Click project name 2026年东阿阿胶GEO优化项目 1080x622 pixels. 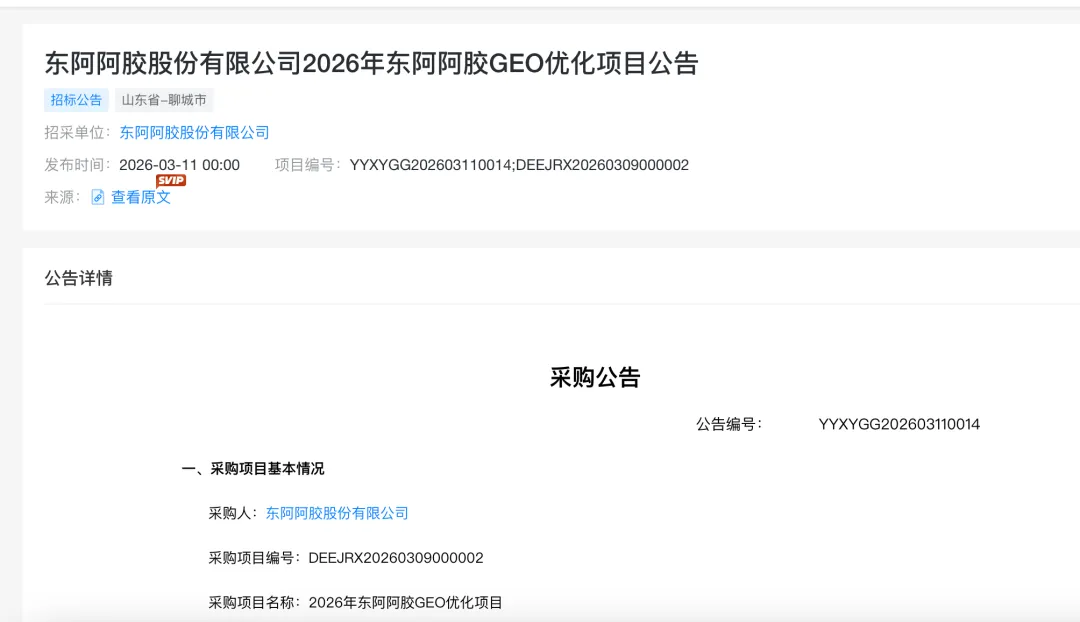tap(406, 603)
